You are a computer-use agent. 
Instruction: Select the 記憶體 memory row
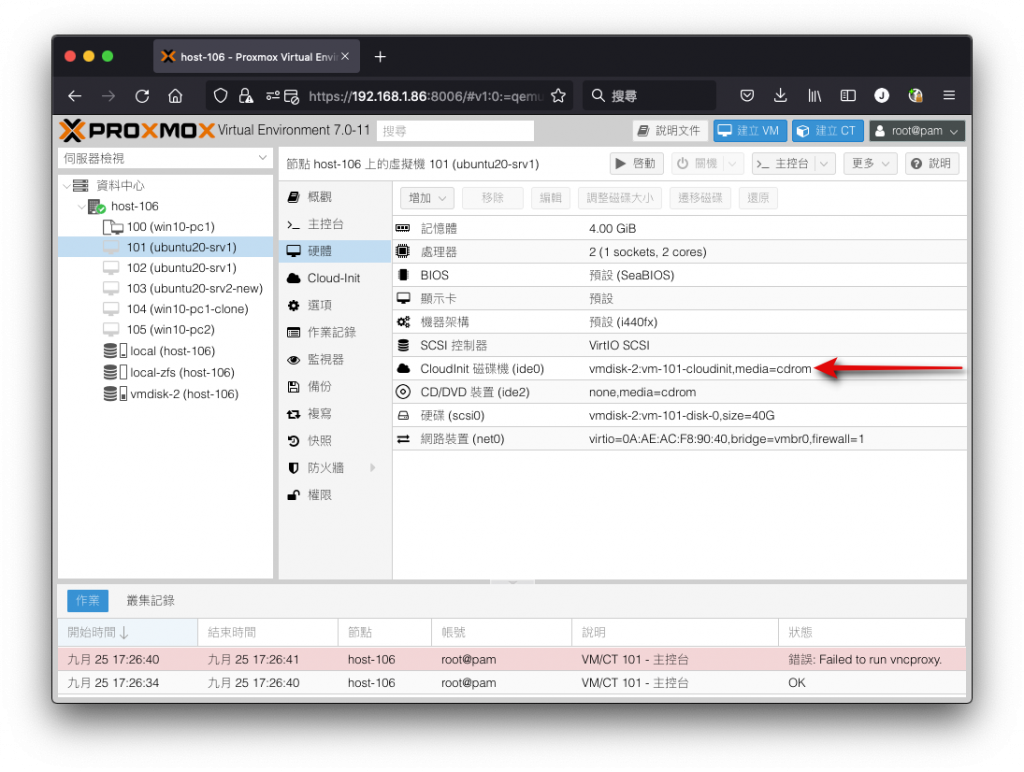tap(680, 229)
